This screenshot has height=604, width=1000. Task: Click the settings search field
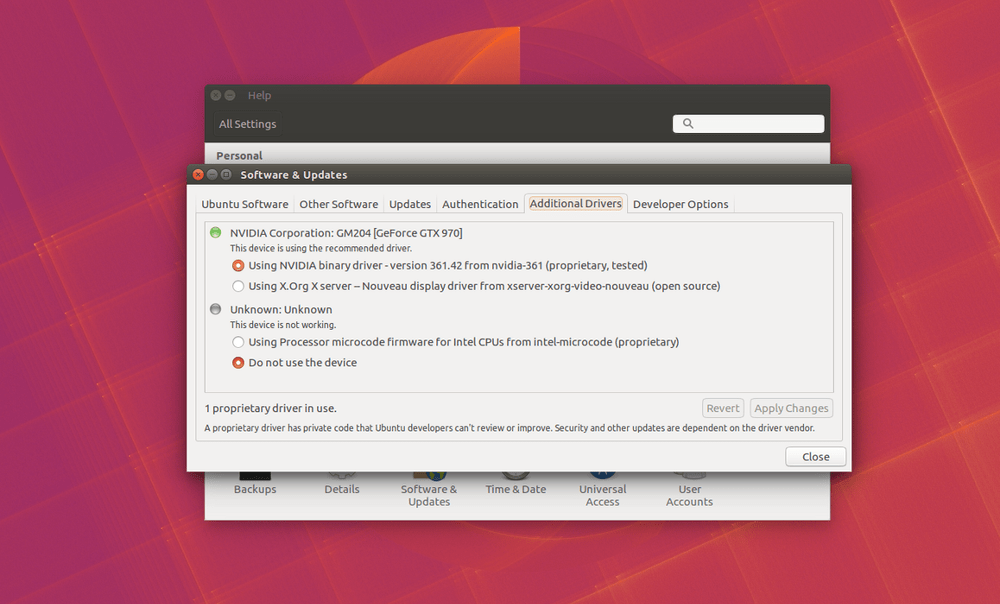click(x=757, y=124)
